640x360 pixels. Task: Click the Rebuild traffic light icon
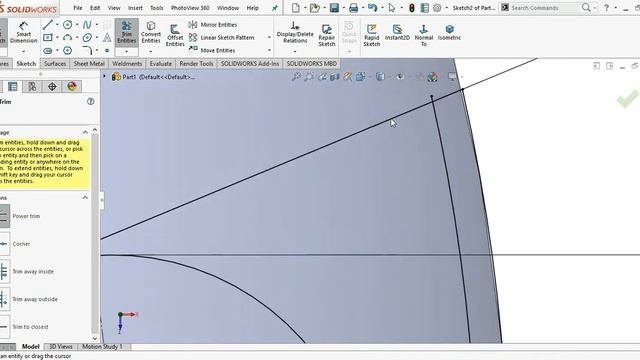(411, 8)
